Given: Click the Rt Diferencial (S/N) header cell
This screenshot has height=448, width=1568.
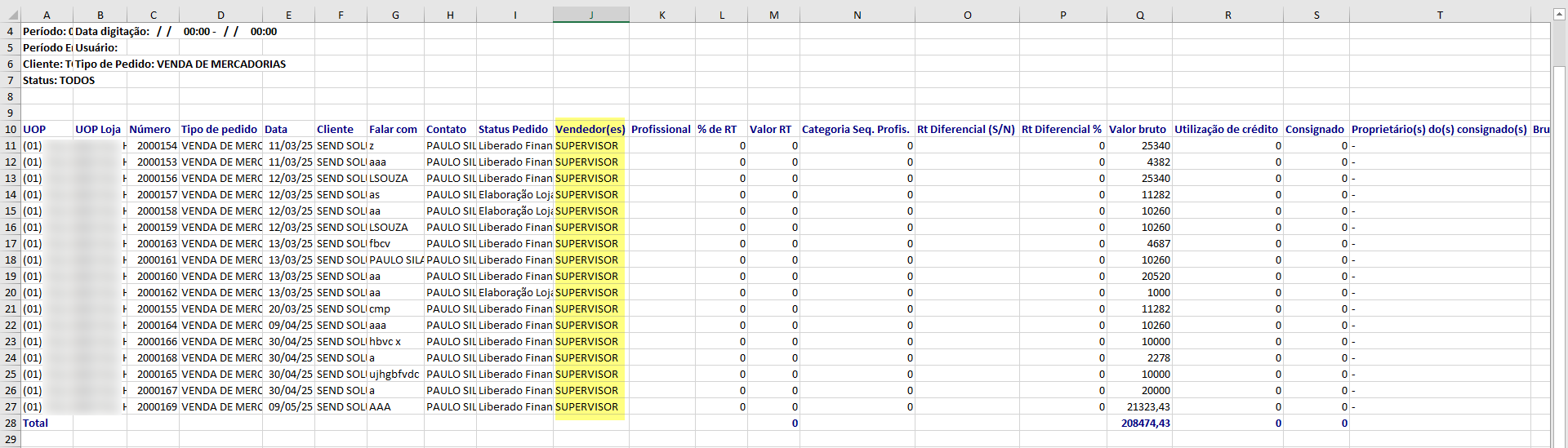Looking at the screenshot, I should point(966,129).
